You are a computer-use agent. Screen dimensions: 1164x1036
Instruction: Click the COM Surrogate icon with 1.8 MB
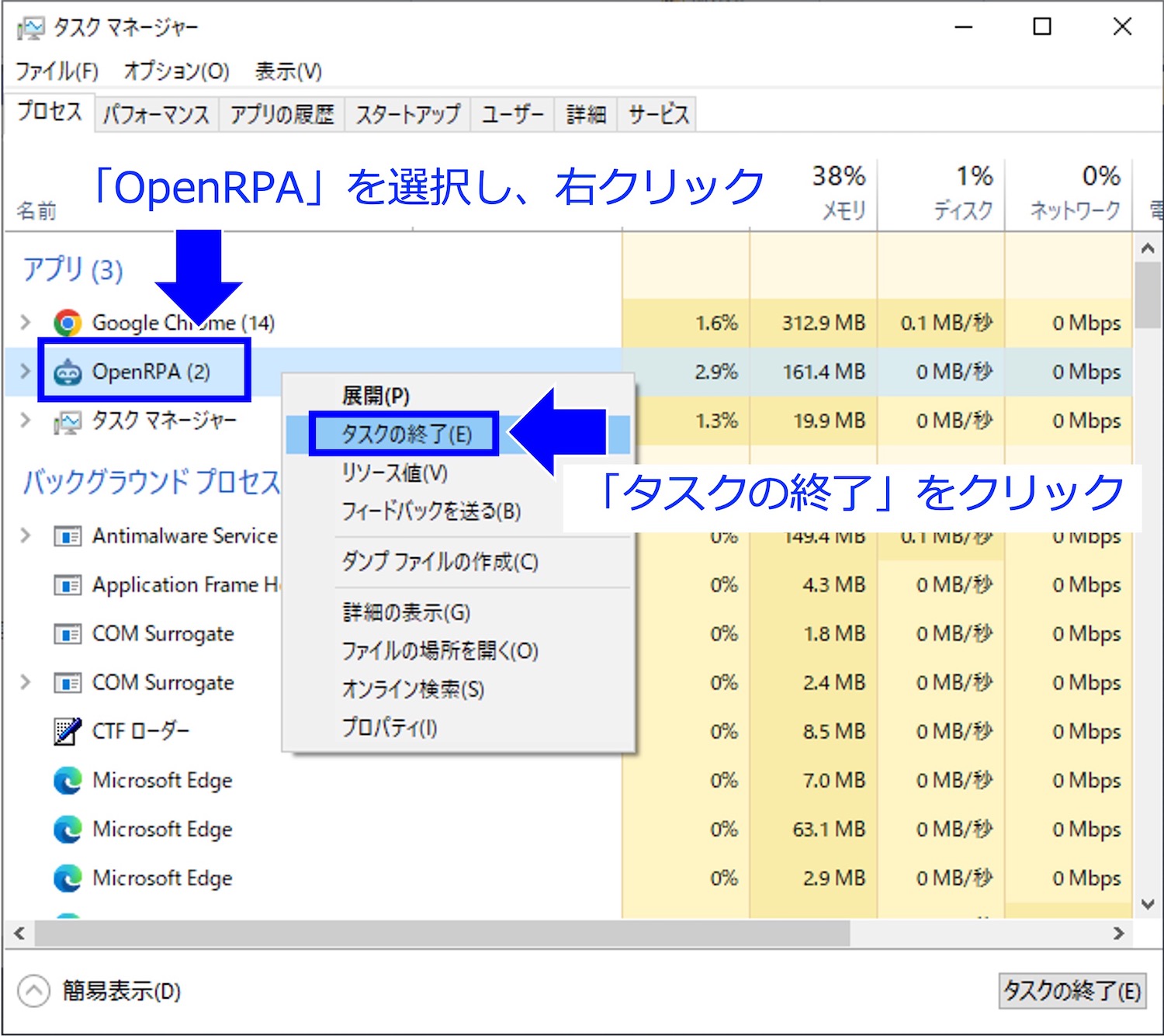(68, 634)
